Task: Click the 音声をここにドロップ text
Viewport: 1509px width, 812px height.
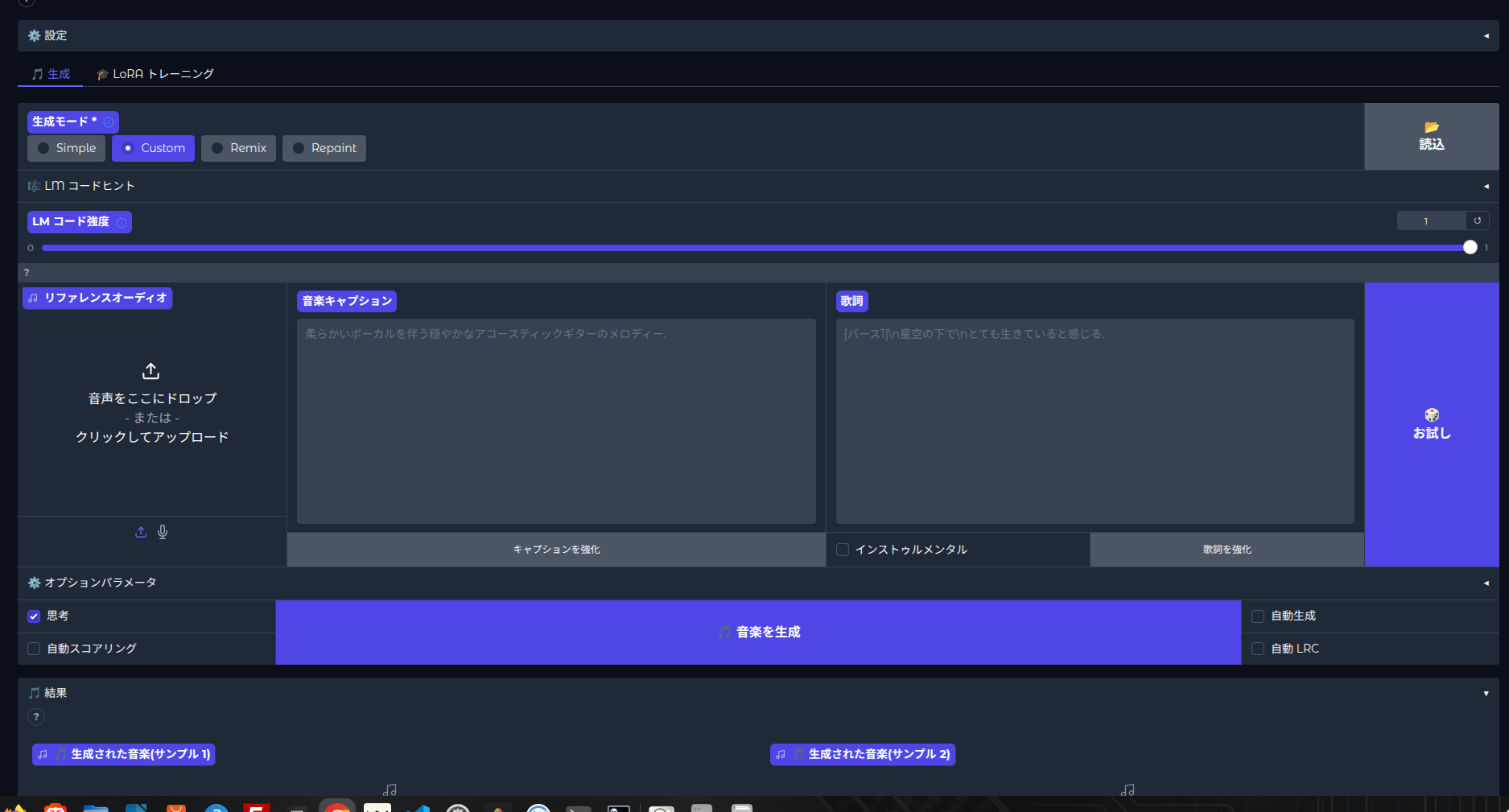Action: coord(152,398)
